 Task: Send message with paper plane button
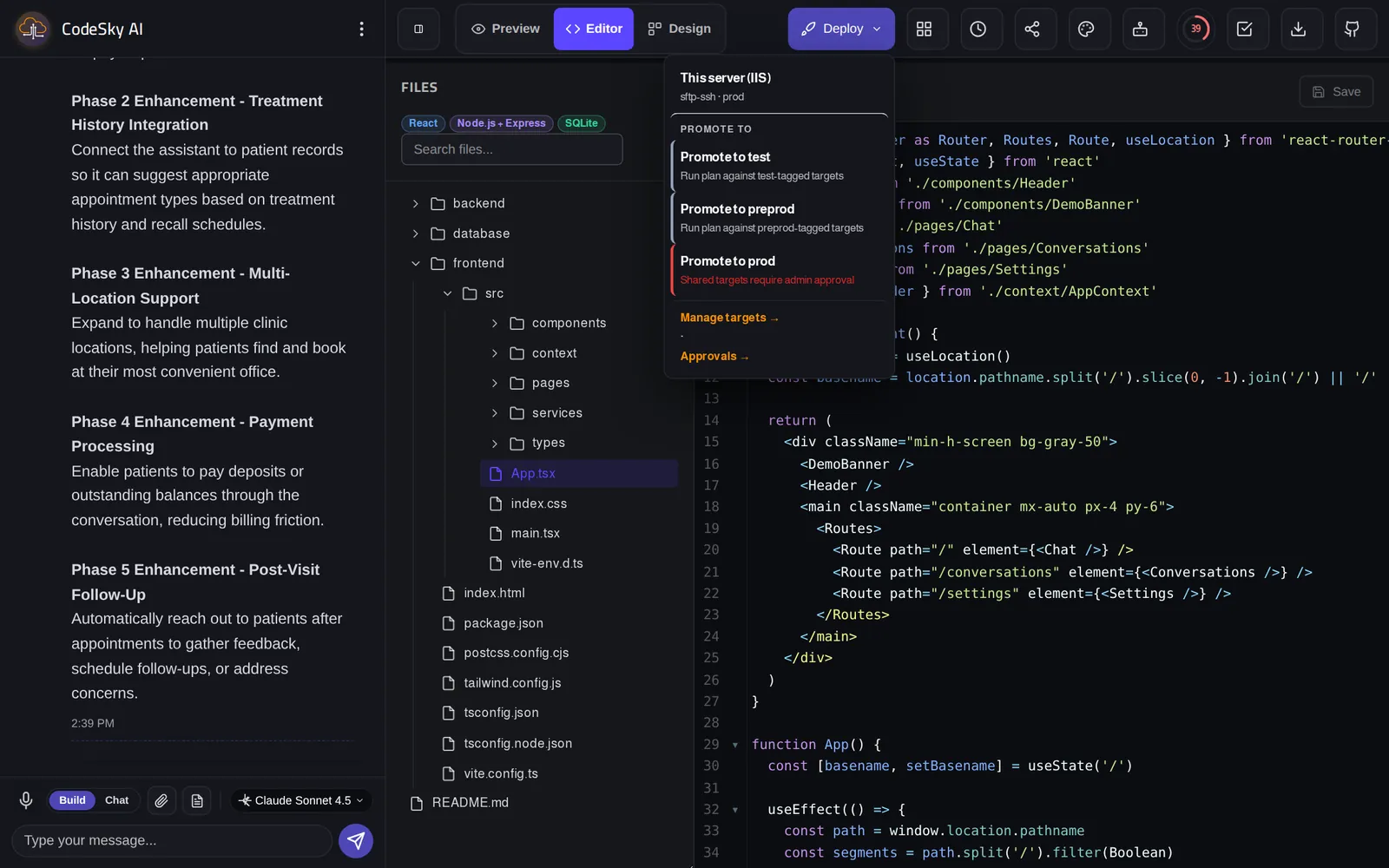tap(356, 840)
